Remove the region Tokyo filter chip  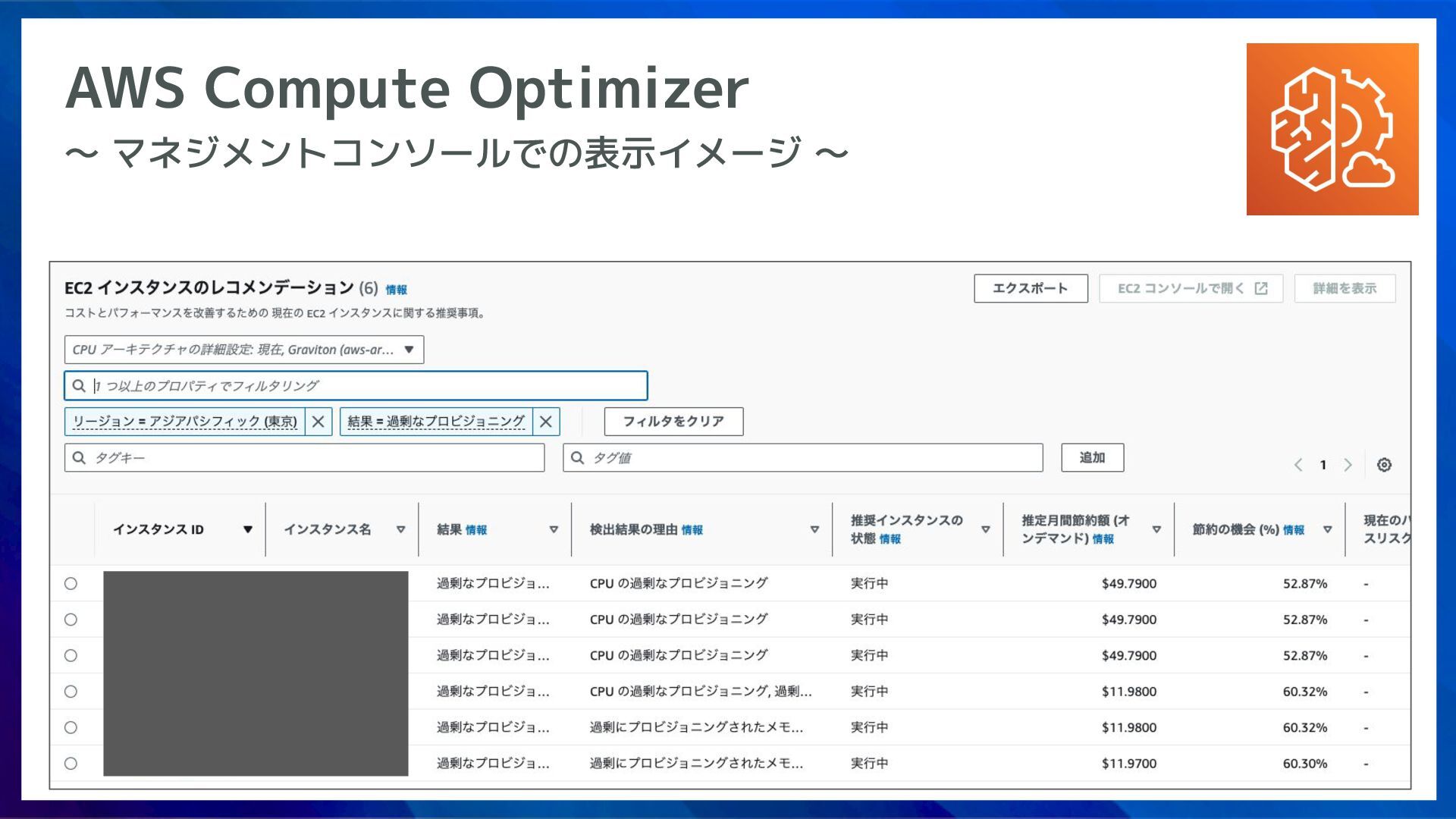pyautogui.click(x=318, y=422)
